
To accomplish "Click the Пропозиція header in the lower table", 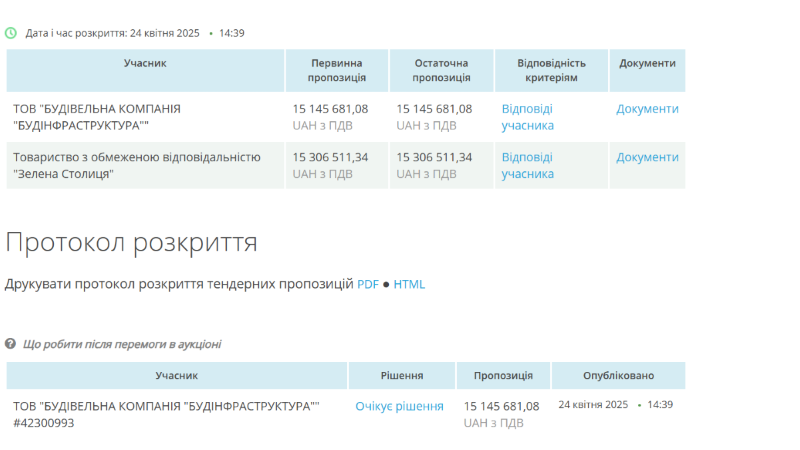I will pos(503,376).
